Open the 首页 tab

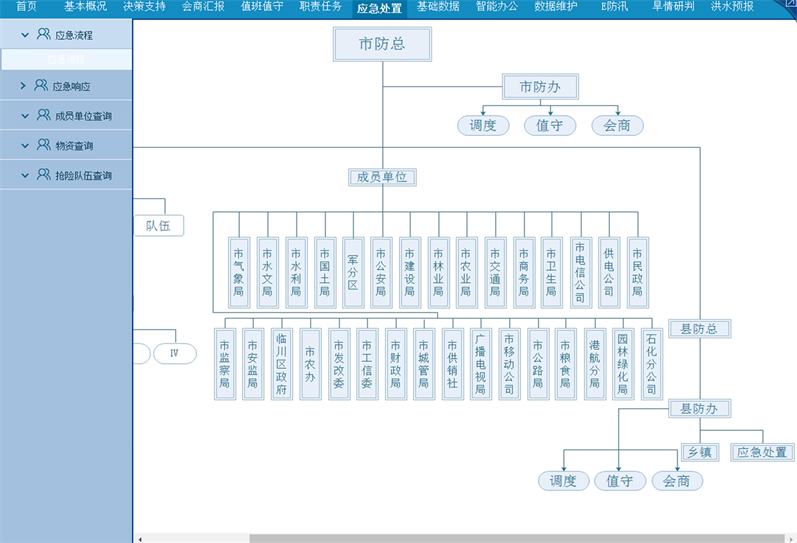pyautogui.click(x=26, y=7)
